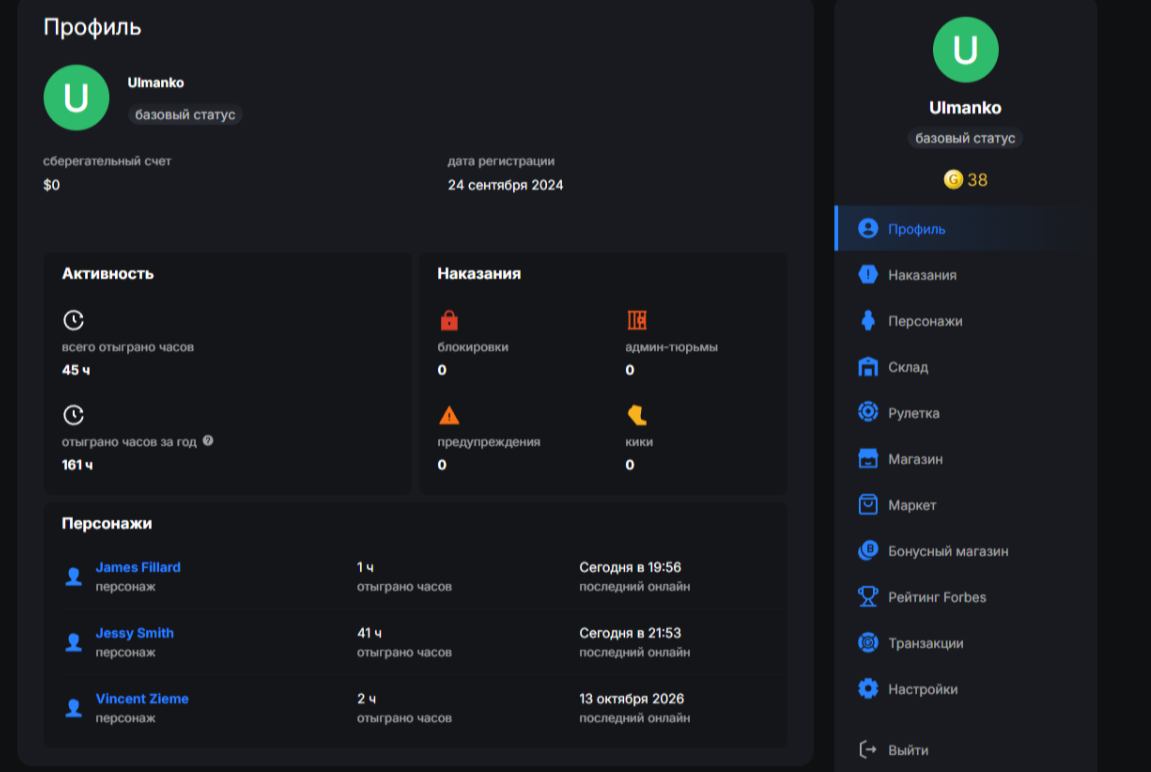
Task: Click the Выйти logout arrow icon
Action: tap(868, 749)
